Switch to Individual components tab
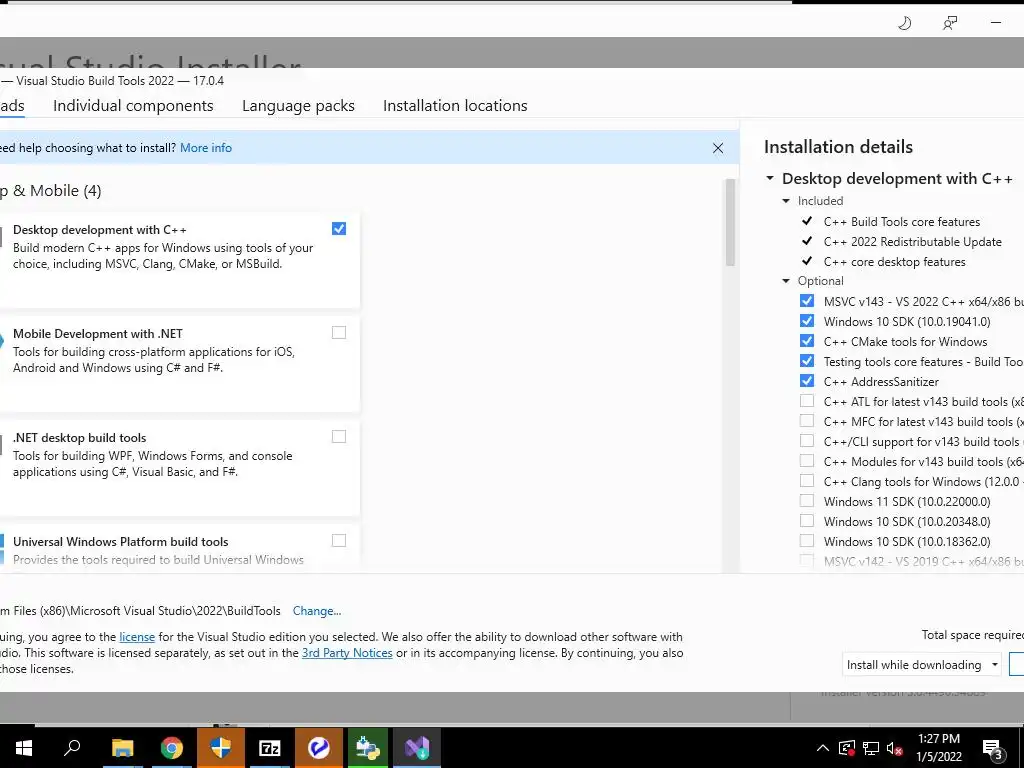This screenshot has width=1024, height=768. [x=133, y=106]
